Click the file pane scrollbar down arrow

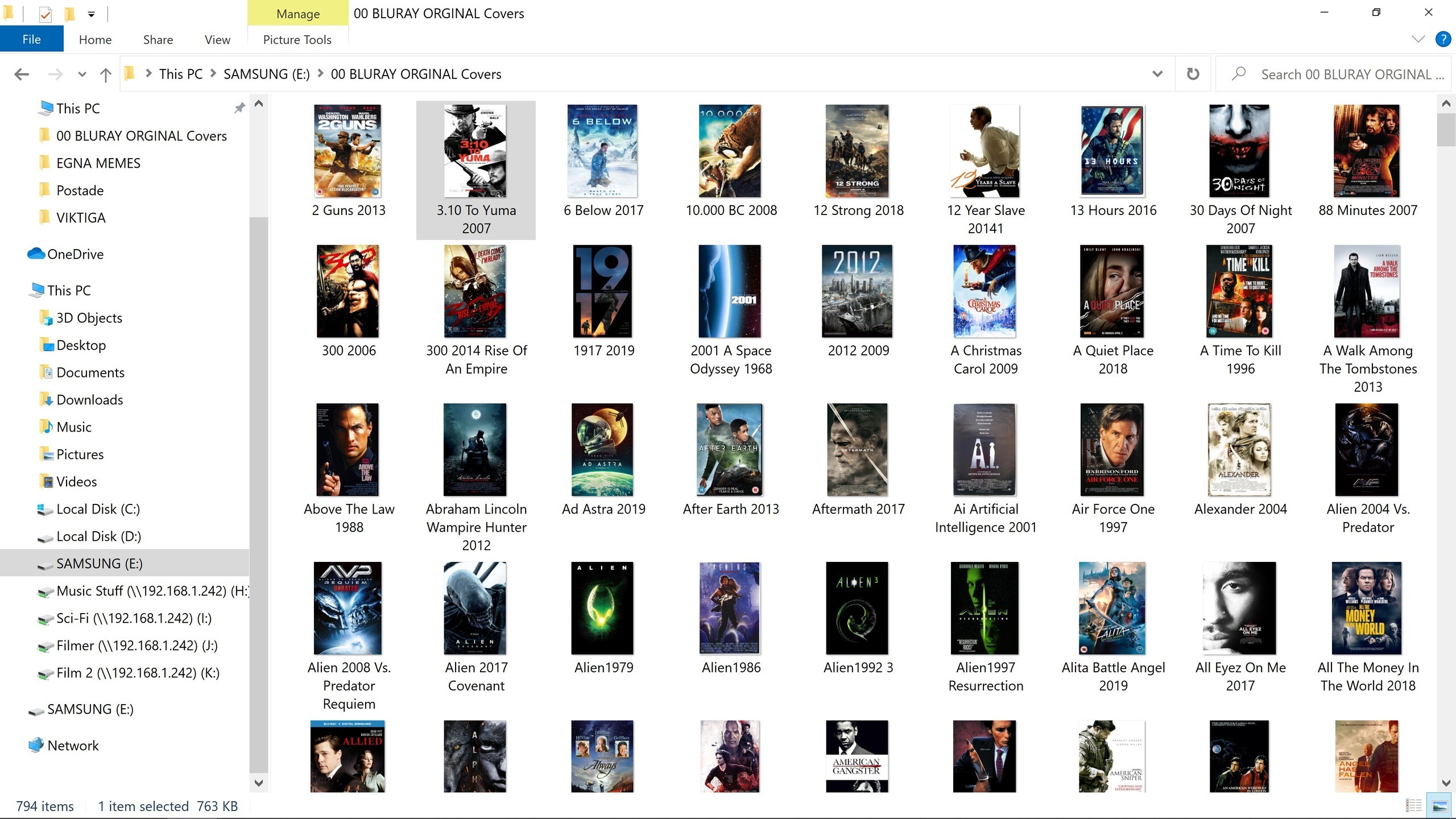click(1446, 783)
